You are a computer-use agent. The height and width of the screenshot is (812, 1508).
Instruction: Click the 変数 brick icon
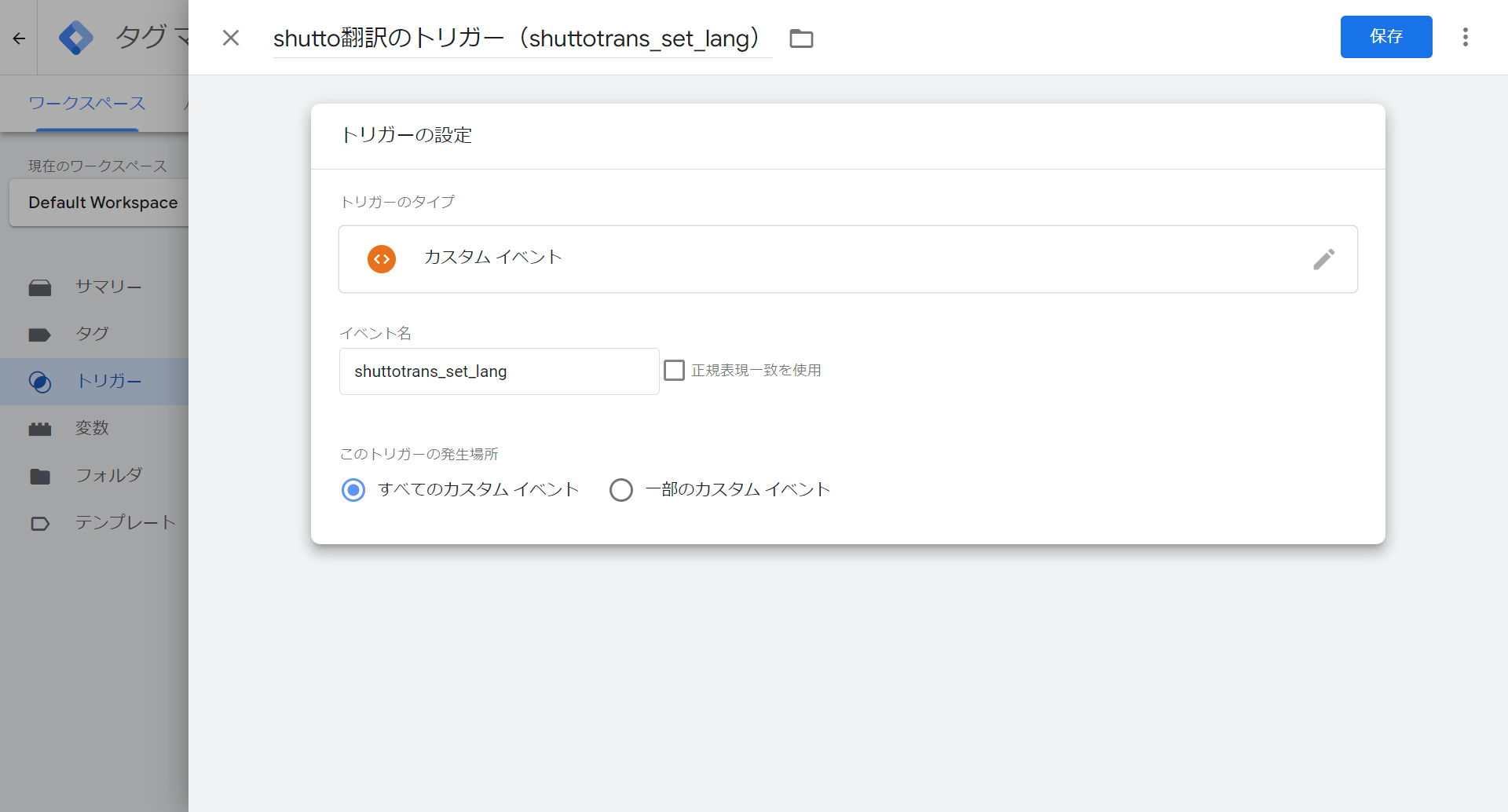(x=40, y=430)
